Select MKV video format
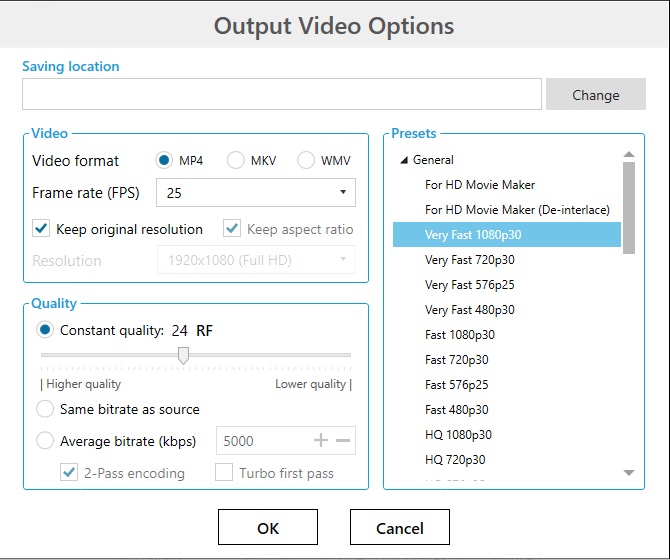This screenshot has height=560, width=670. tap(235, 161)
